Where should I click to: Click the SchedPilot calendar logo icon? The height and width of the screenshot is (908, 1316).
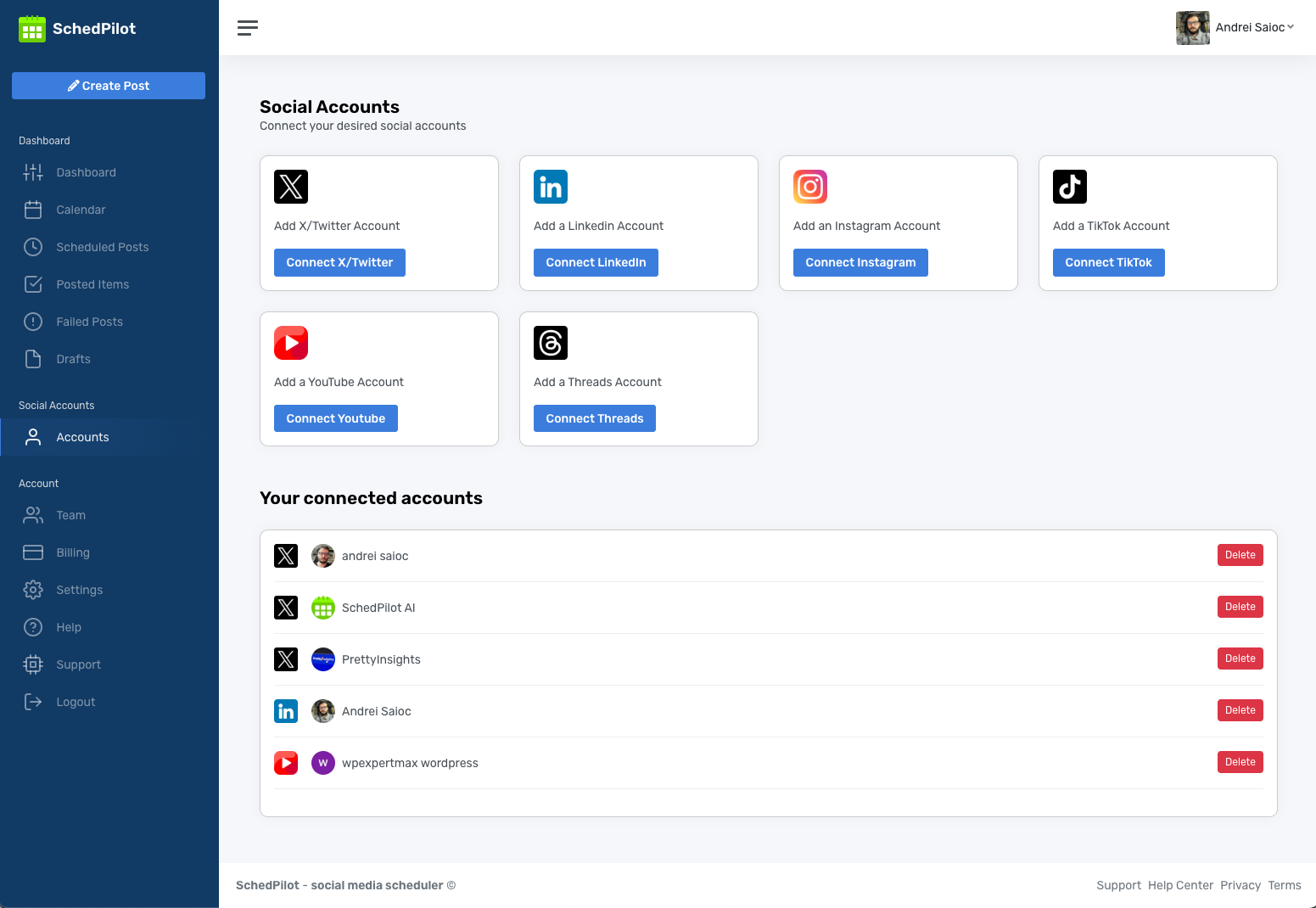click(x=32, y=29)
